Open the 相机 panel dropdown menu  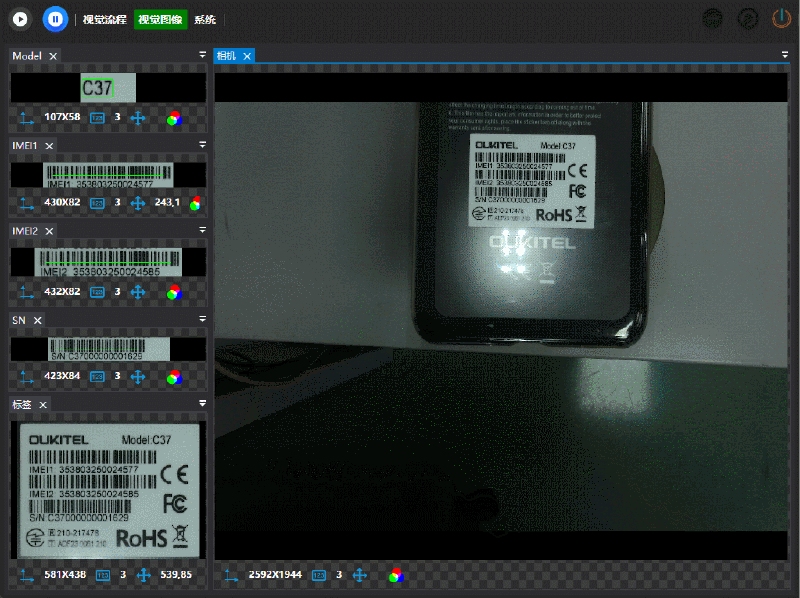click(x=785, y=55)
